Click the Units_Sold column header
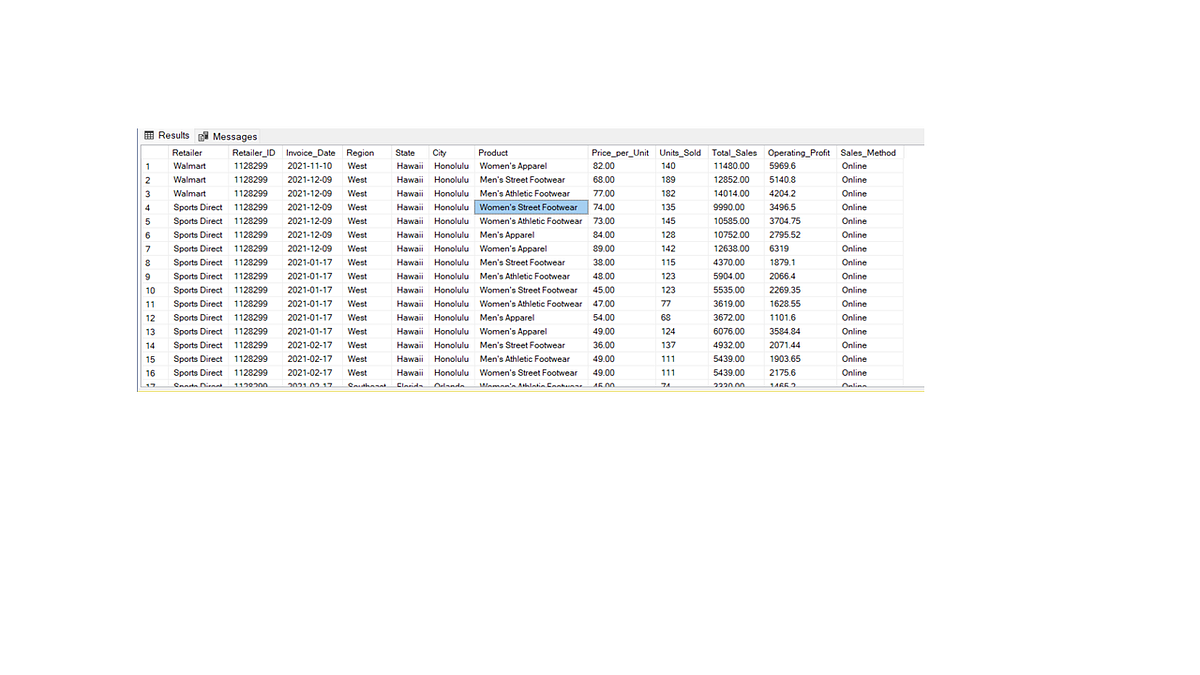Viewport: 1200px width, 675px height. tap(679, 152)
